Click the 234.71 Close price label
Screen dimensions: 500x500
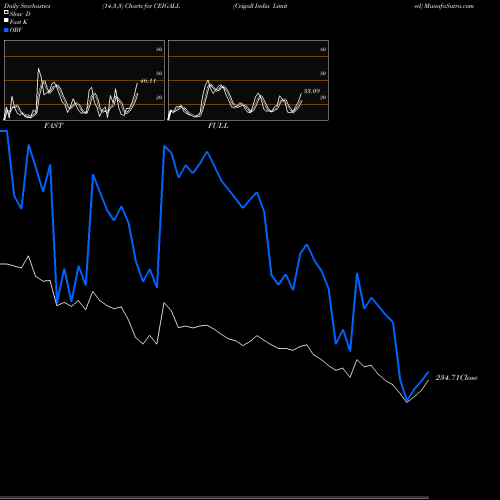click(x=457, y=378)
